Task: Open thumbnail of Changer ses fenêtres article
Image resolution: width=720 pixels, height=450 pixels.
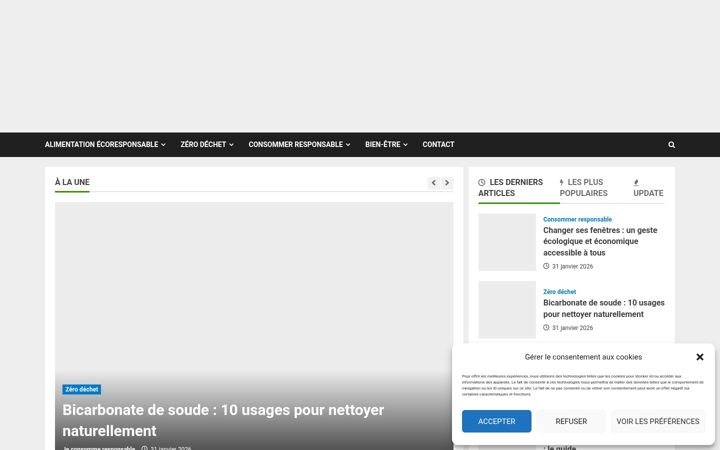Action: tap(507, 242)
